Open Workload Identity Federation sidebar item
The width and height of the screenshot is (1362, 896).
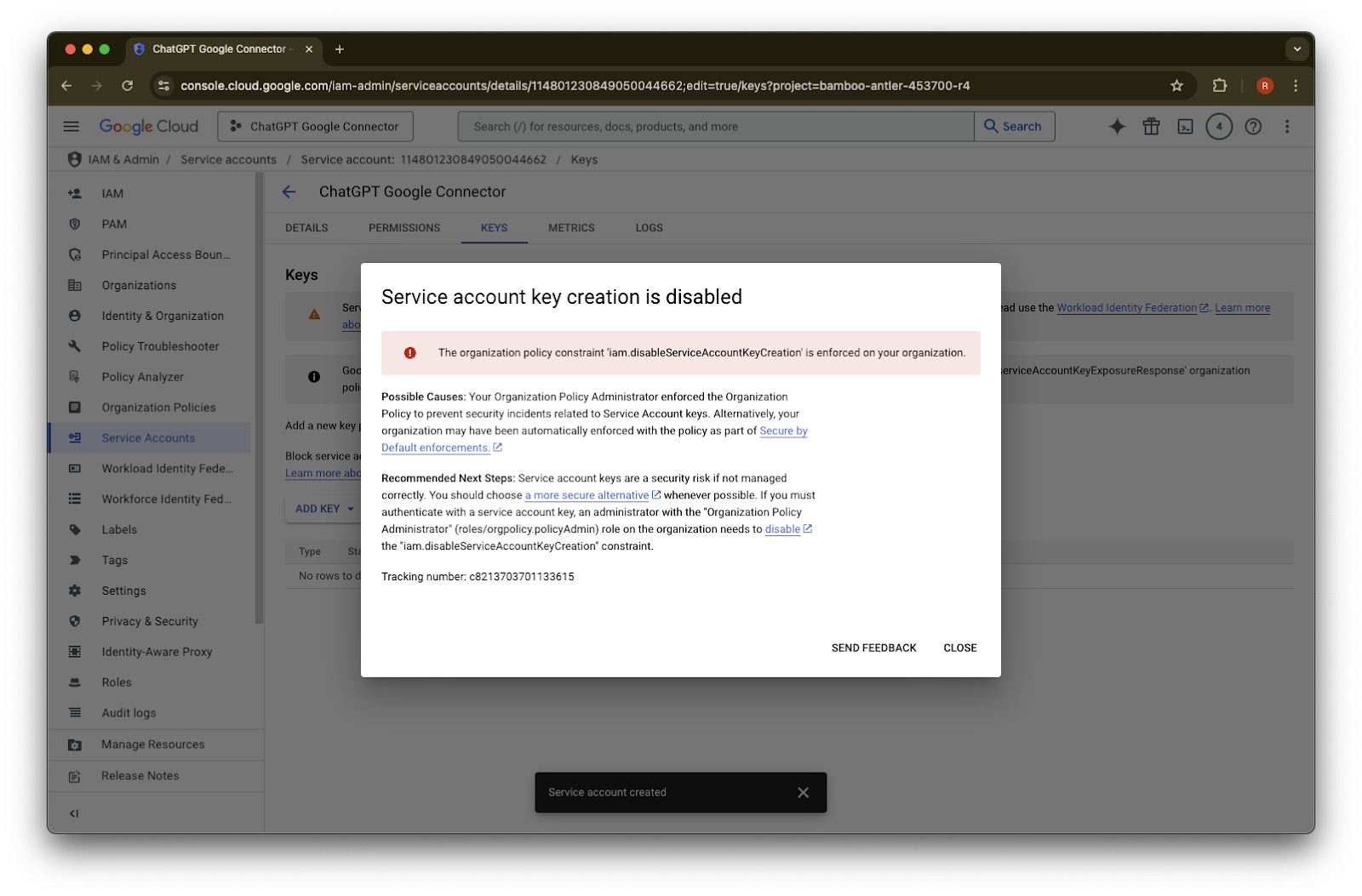coord(167,469)
